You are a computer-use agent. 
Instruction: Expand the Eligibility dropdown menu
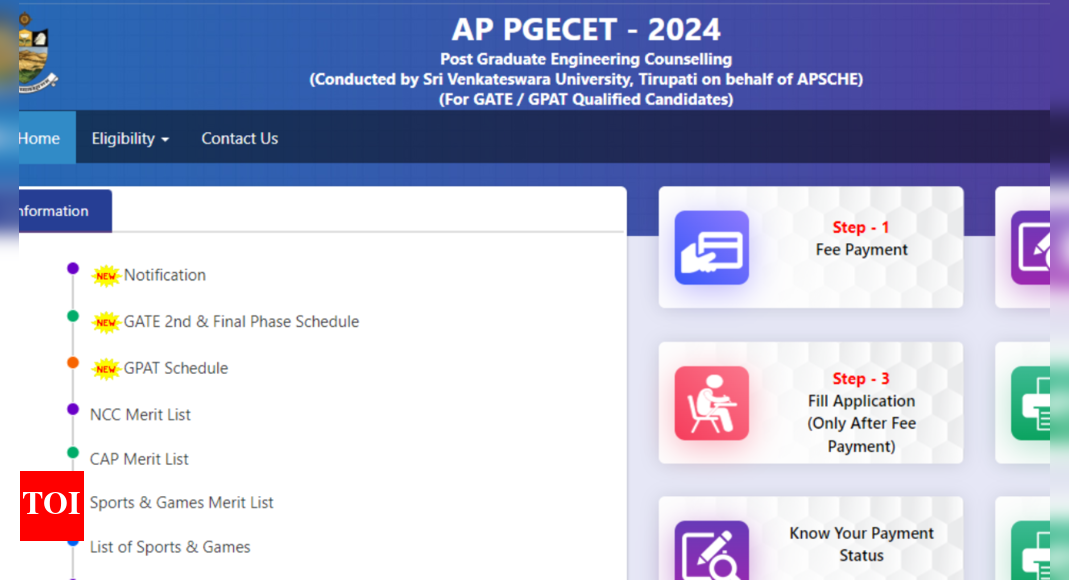click(130, 138)
